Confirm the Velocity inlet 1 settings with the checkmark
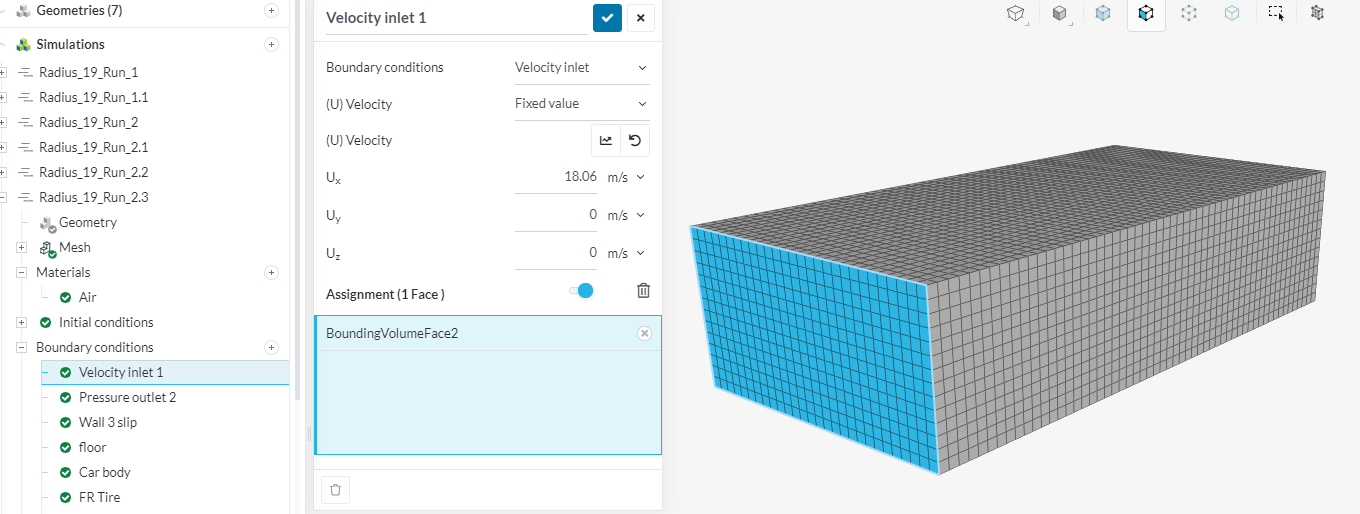 point(607,18)
